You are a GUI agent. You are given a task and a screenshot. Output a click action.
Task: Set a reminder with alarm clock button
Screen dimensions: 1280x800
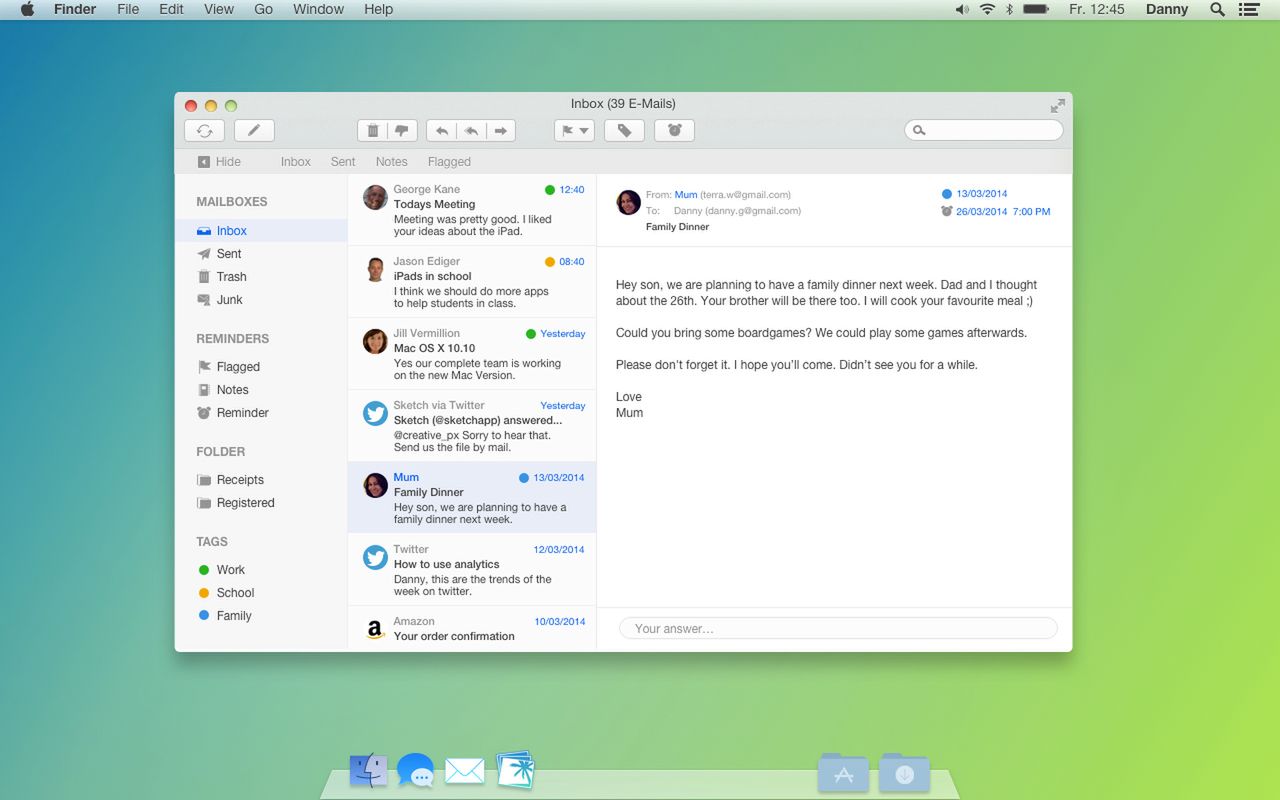(674, 131)
